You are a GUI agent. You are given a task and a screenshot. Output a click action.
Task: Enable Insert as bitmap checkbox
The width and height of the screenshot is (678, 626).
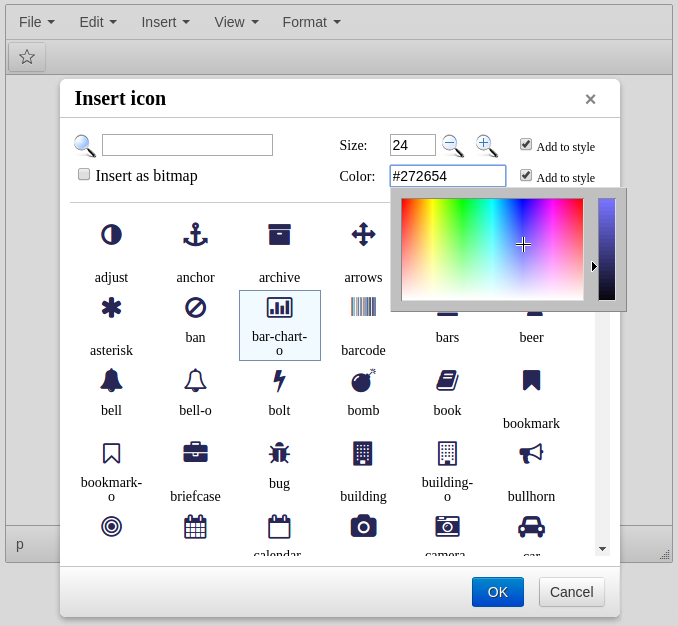(84, 174)
